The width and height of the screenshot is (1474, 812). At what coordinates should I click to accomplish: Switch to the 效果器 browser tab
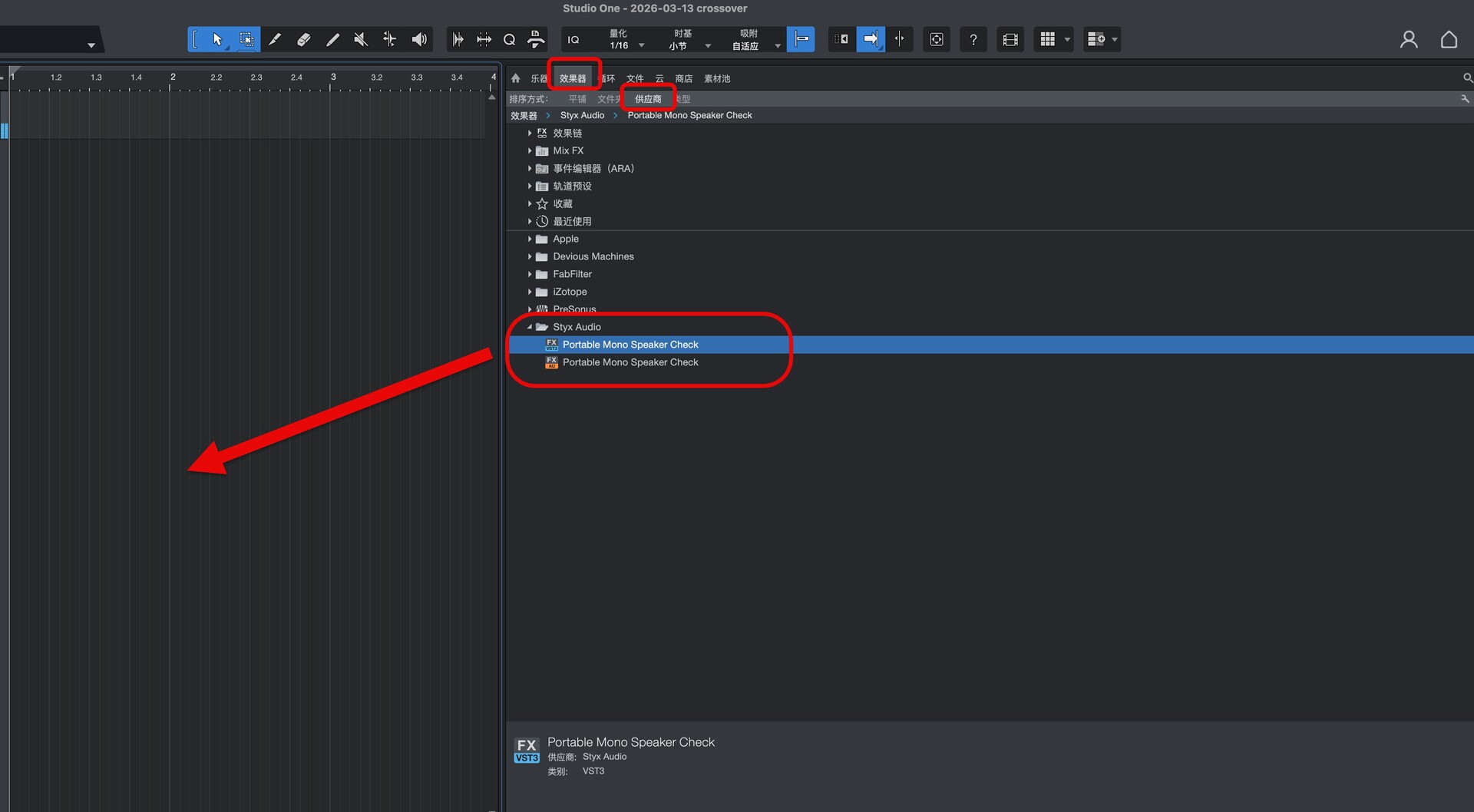pos(573,78)
